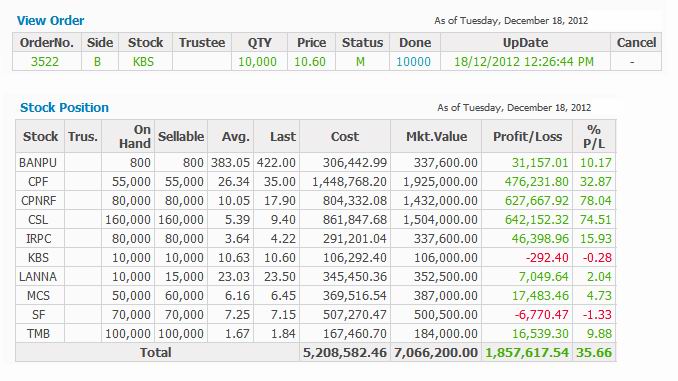Click the Stock Position heading

coord(64,108)
